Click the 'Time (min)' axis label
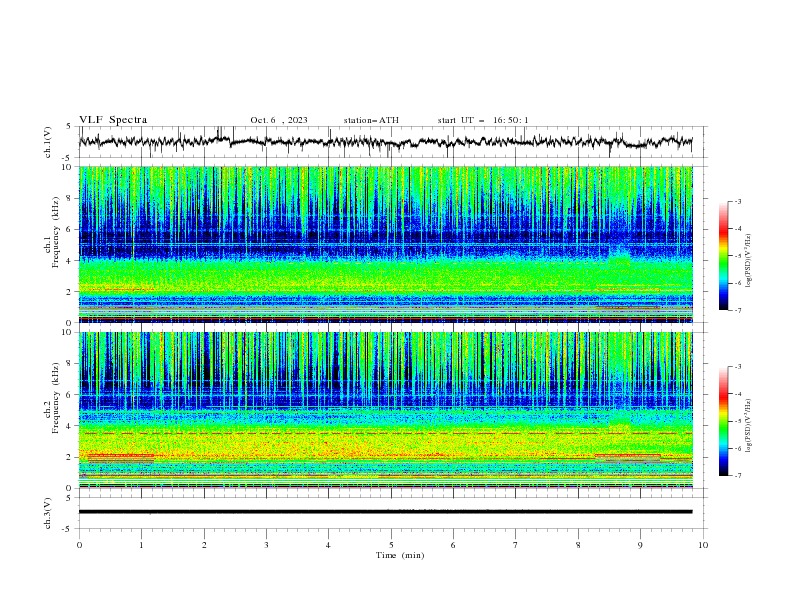Image resolution: width=792 pixels, height=612 pixels. click(400, 555)
